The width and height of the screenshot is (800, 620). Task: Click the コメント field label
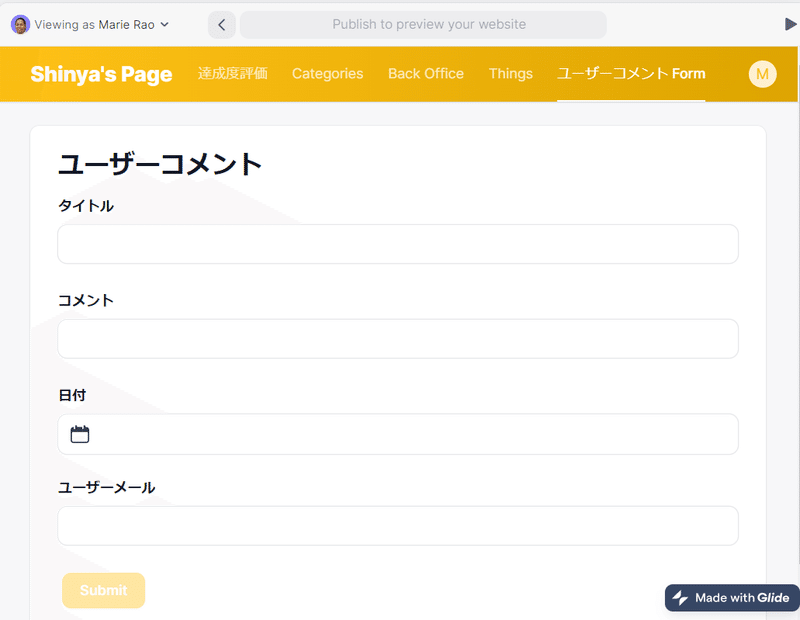(86, 300)
